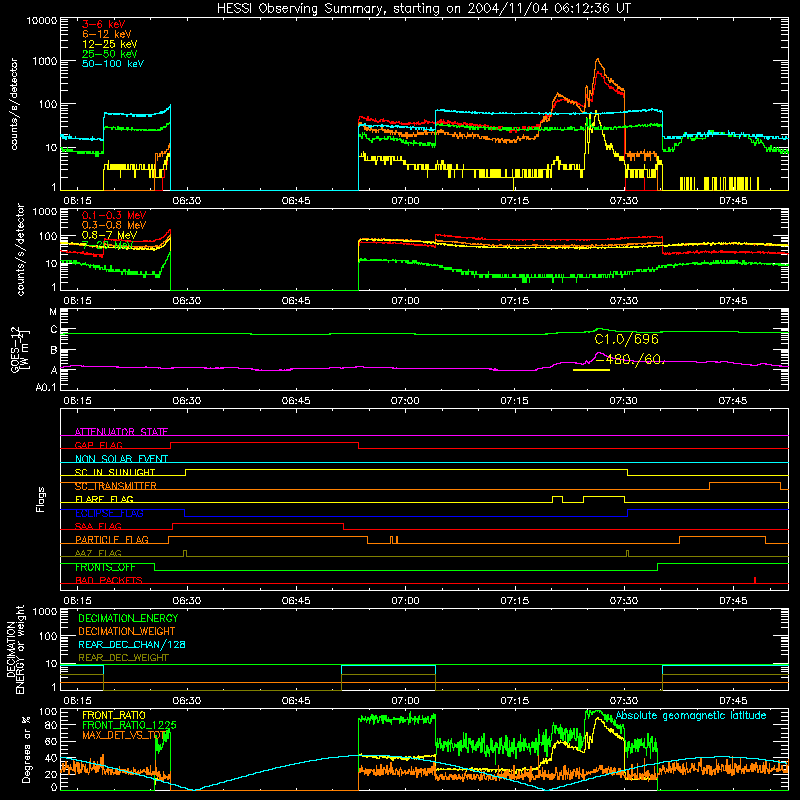Select the SC_IN_SUNLIGHT flag label

coord(115,472)
